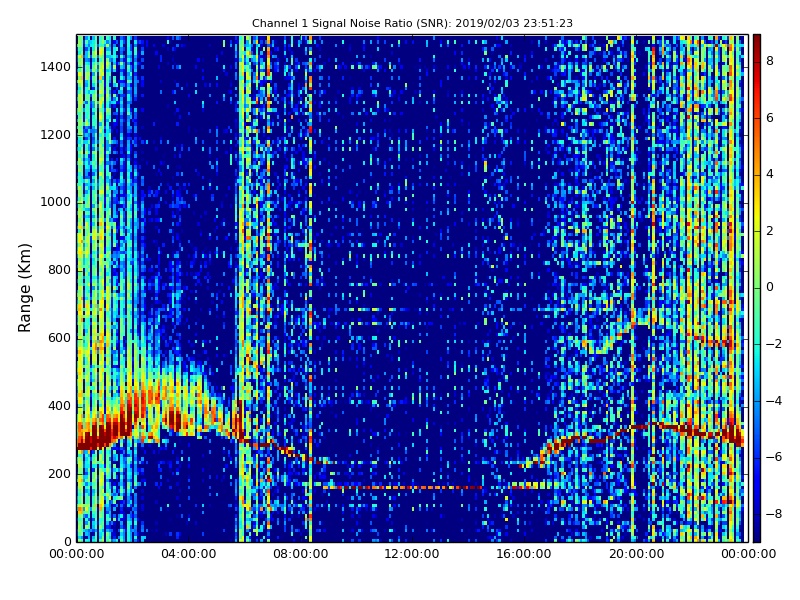Image resolution: width=800 pixels, height=600 pixels.
Task: Click the y-axis tick label 1200
Action: point(56,135)
